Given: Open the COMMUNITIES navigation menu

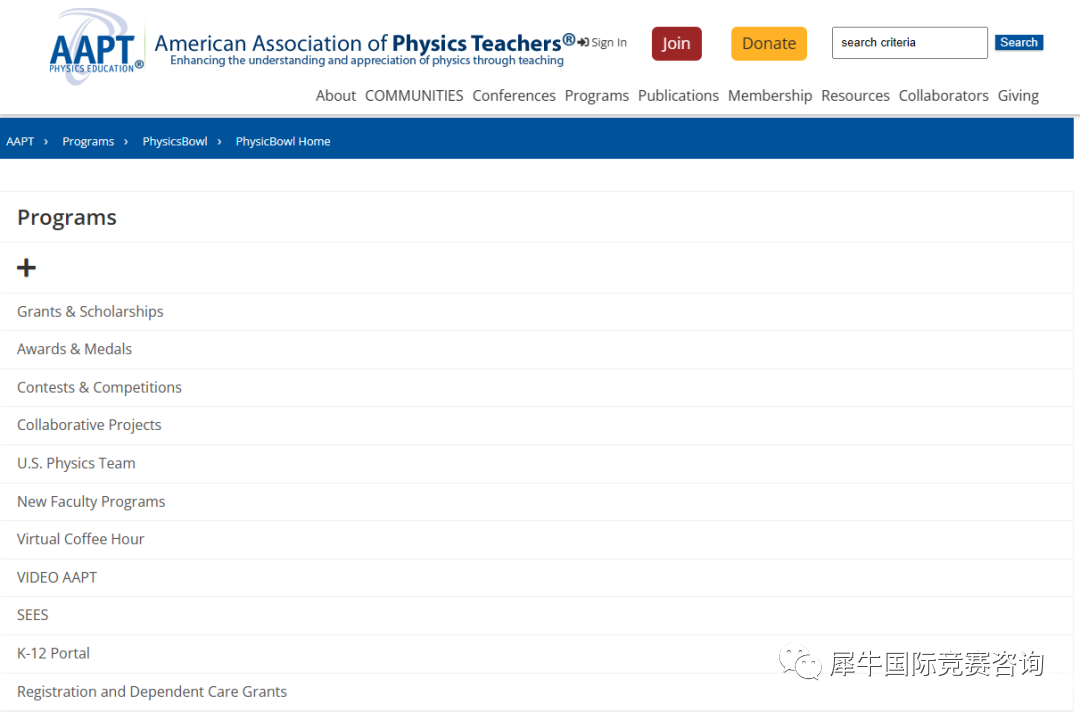Looking at the screenshot, I should coord(414,96).
